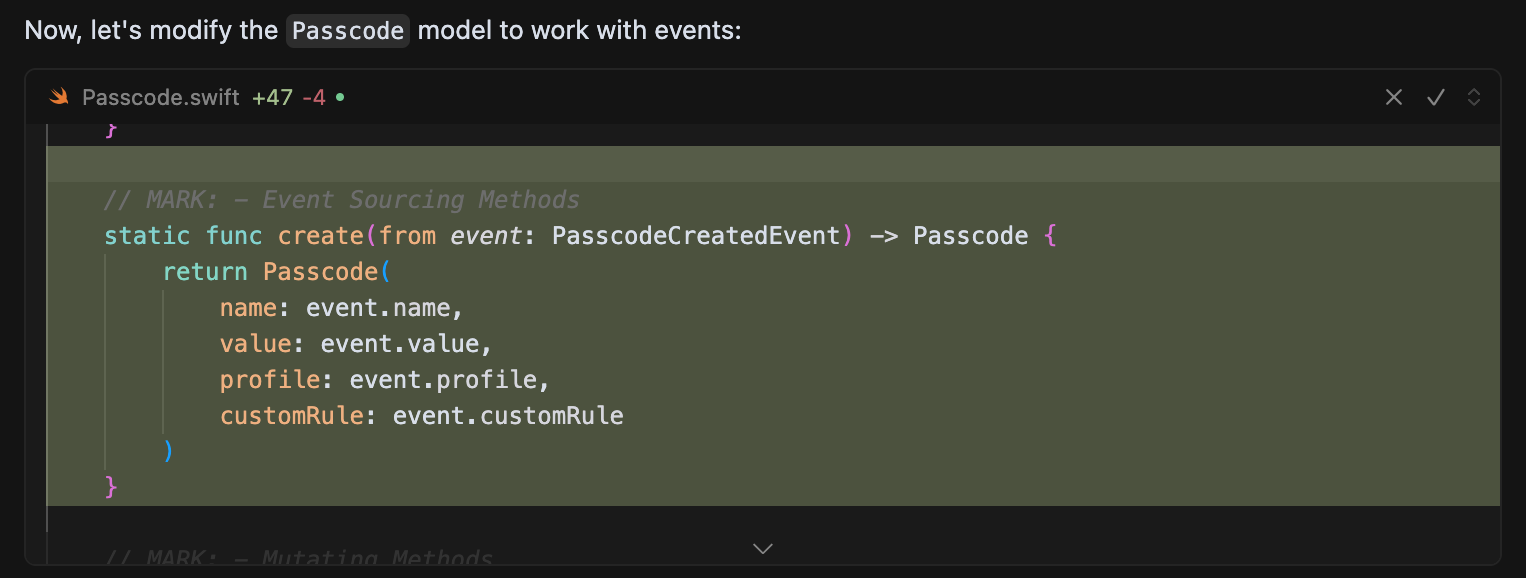Click PasscodeCreatedEvent type in signature
The height and width of the screenshot is (578, 1526).
point(695,236)
